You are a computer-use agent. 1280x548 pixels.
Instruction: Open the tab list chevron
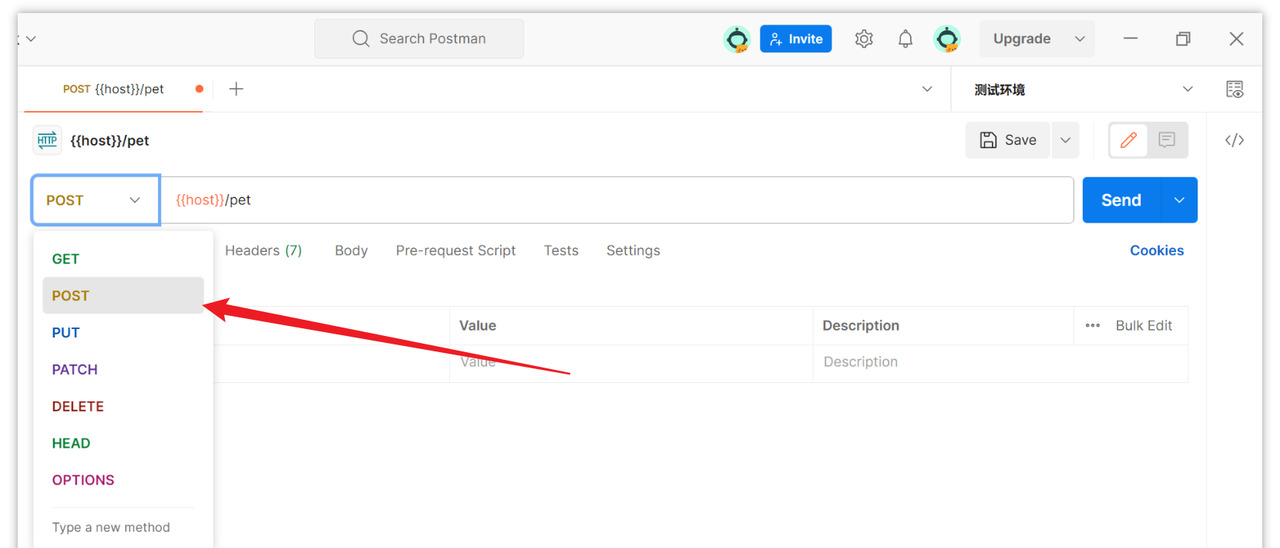pos(927,89)
